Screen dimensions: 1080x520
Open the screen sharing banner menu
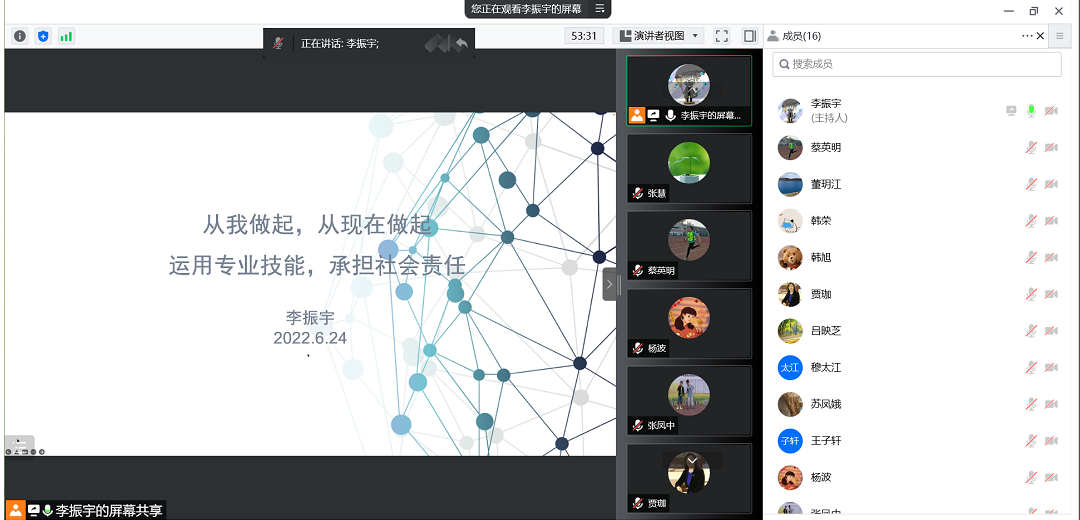tap(600, 9)
